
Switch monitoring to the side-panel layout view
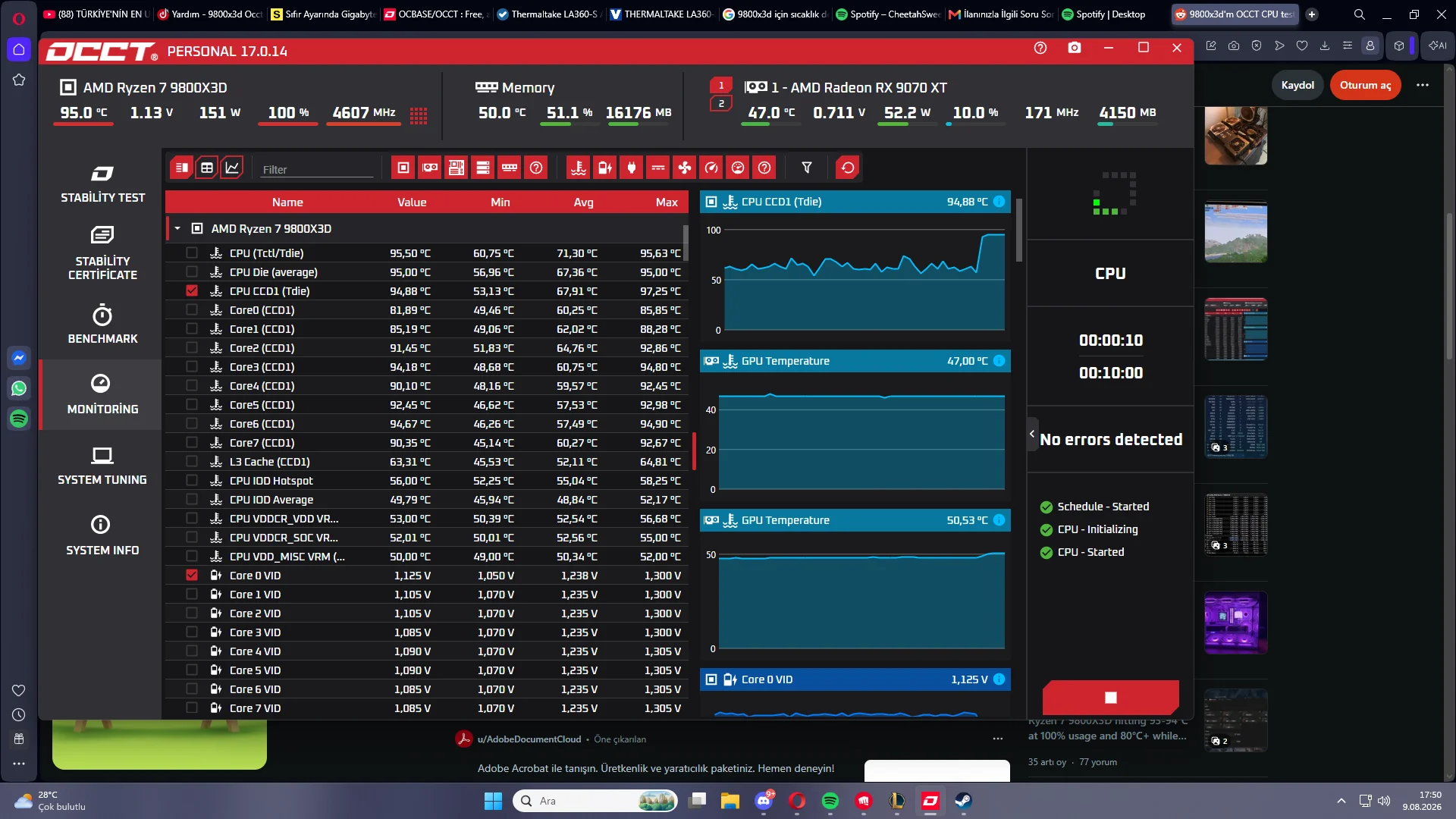[181, 168]
